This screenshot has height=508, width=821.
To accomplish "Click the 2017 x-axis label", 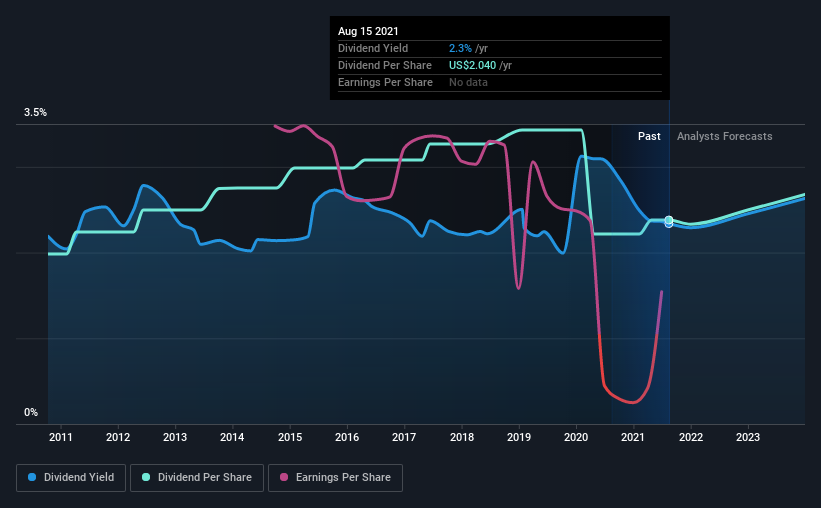I will (x=404, y=437).
